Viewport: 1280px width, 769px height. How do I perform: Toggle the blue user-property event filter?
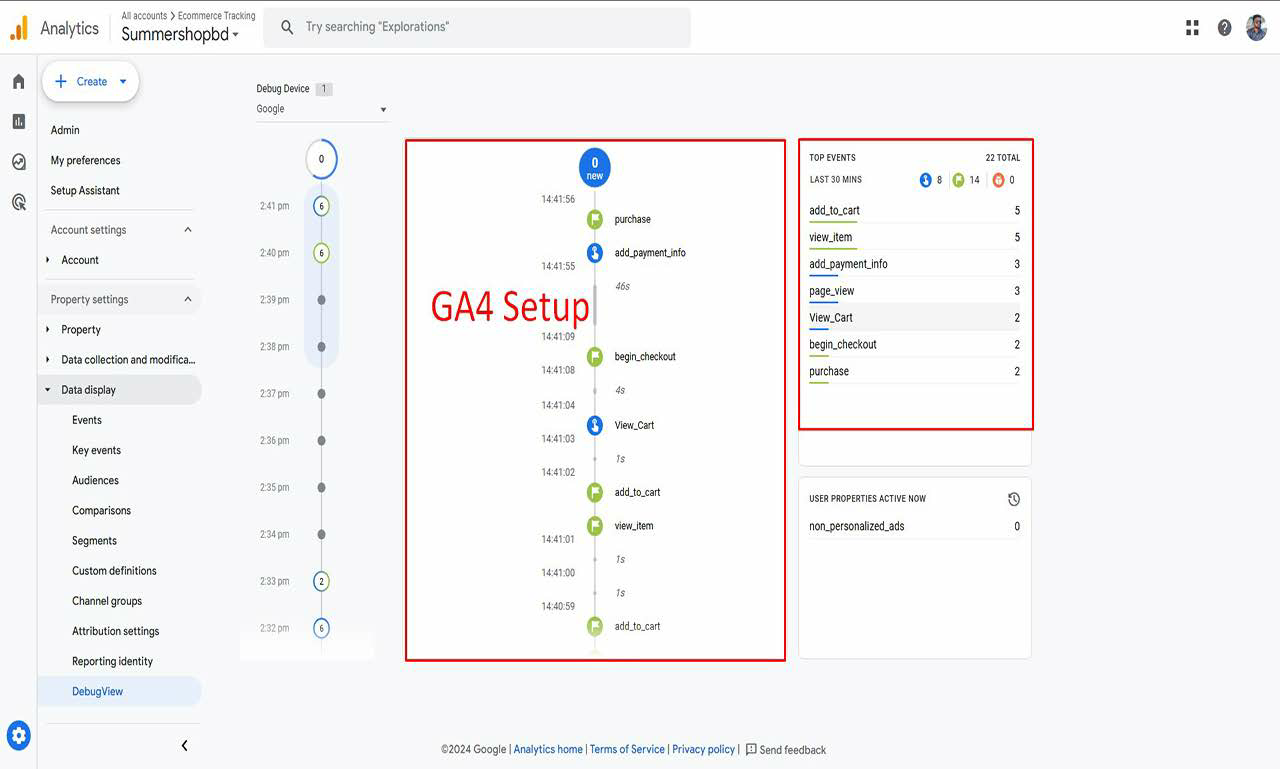coord(925,180)
